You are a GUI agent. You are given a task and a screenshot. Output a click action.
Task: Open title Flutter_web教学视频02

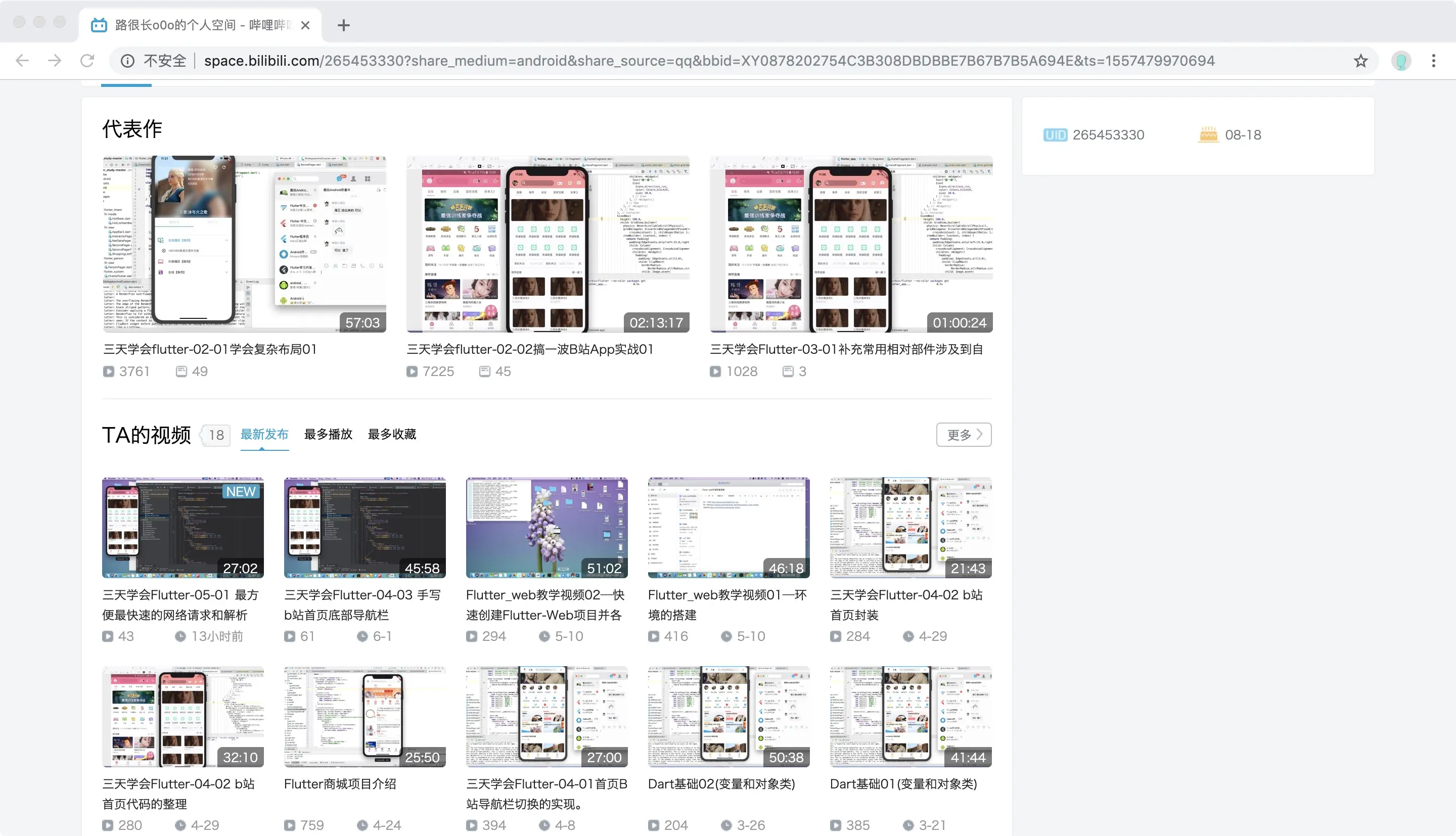pyautogui.click(x=545, y=605)
